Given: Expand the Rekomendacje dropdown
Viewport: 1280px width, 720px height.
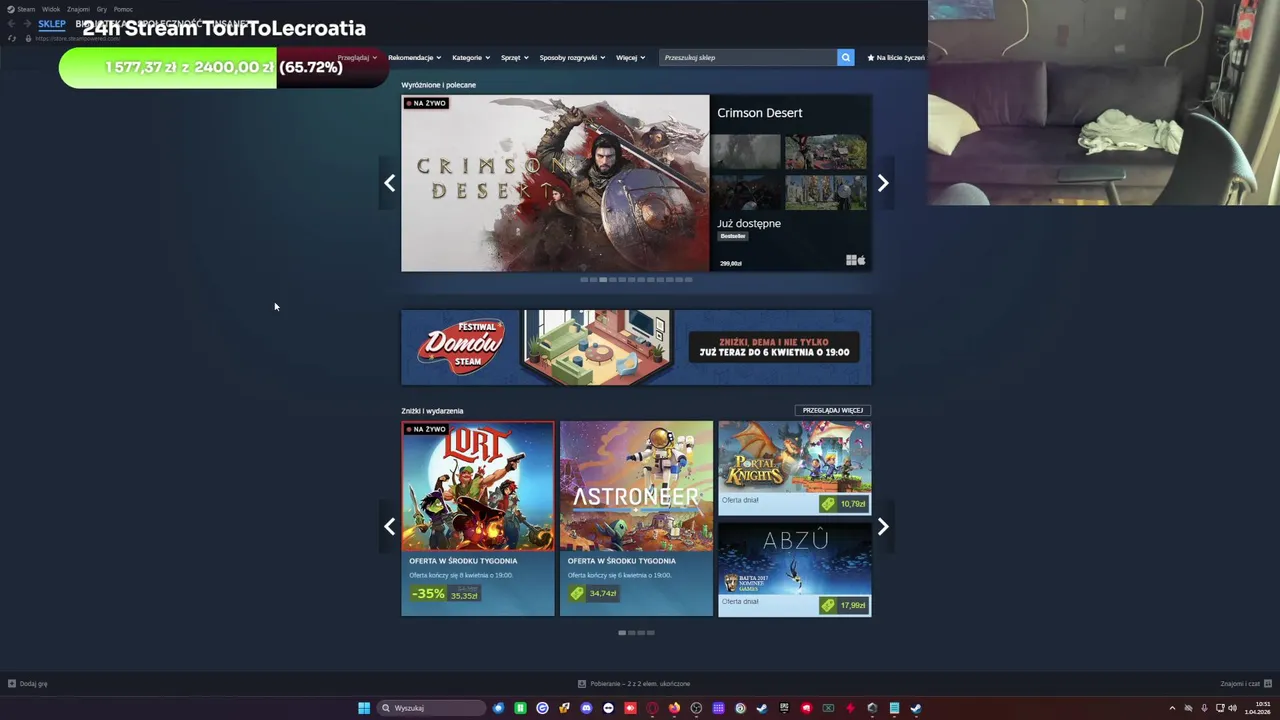Looking at the screenshot, I should coord(414,58).
